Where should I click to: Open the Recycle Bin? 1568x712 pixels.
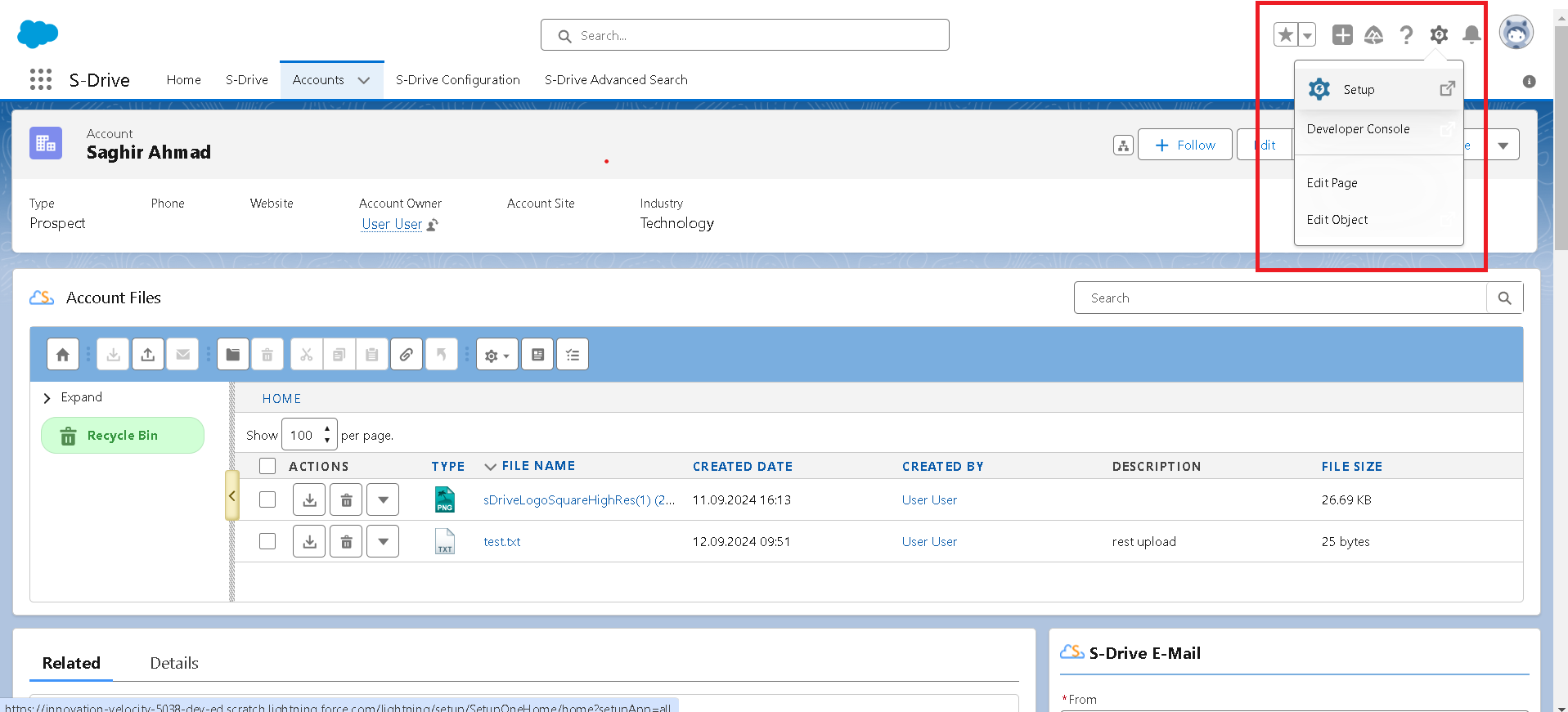tap(123, 436)
